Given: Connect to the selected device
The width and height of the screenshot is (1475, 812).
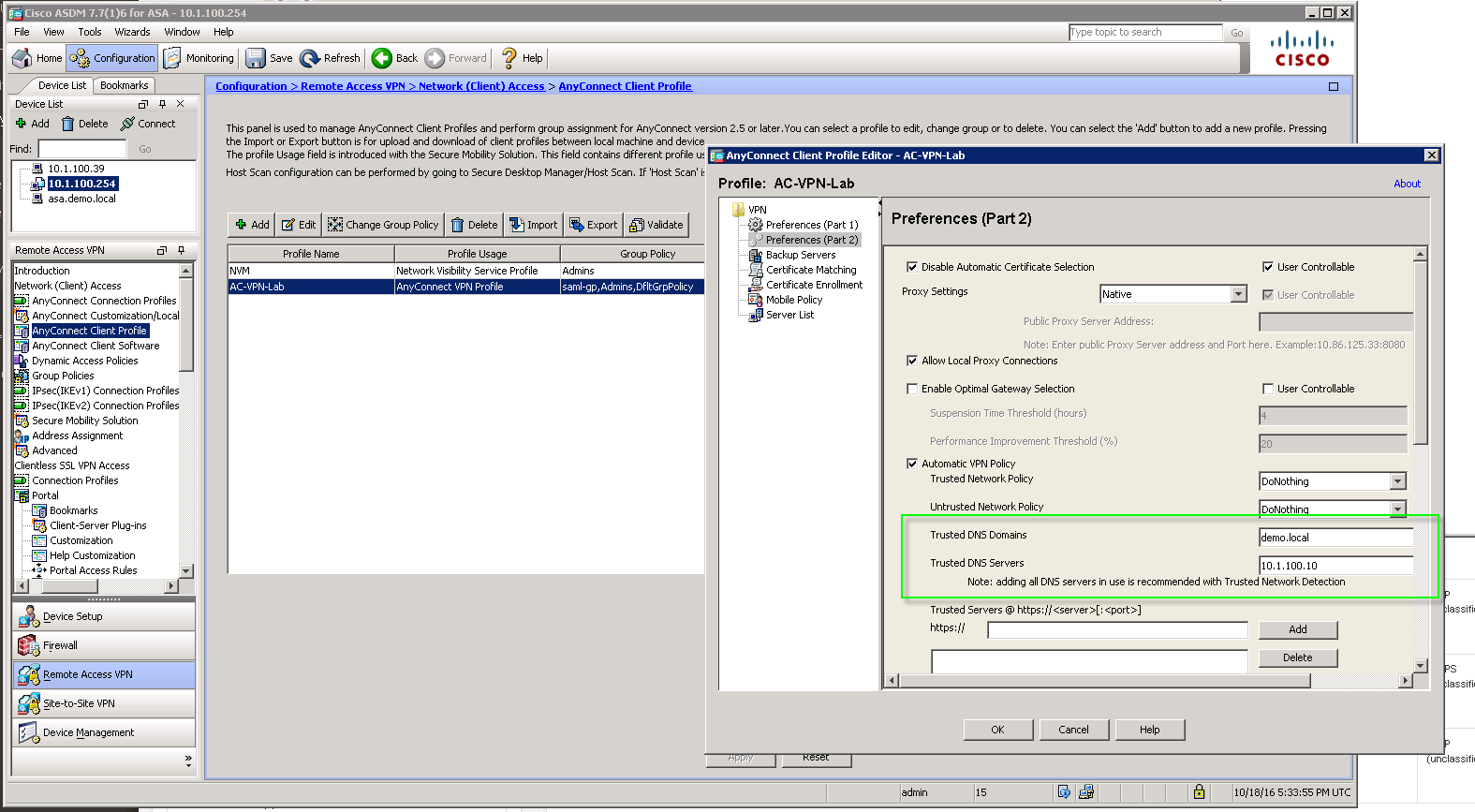Looking at the screenshot, I should [x=148, y=124].
